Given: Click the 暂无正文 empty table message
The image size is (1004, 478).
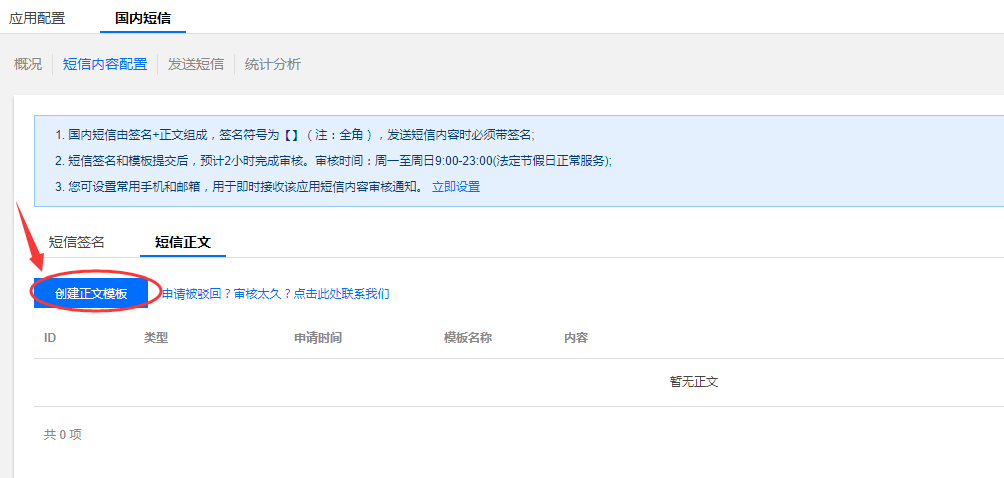Looking at the screenshot, I should (694, 382).
